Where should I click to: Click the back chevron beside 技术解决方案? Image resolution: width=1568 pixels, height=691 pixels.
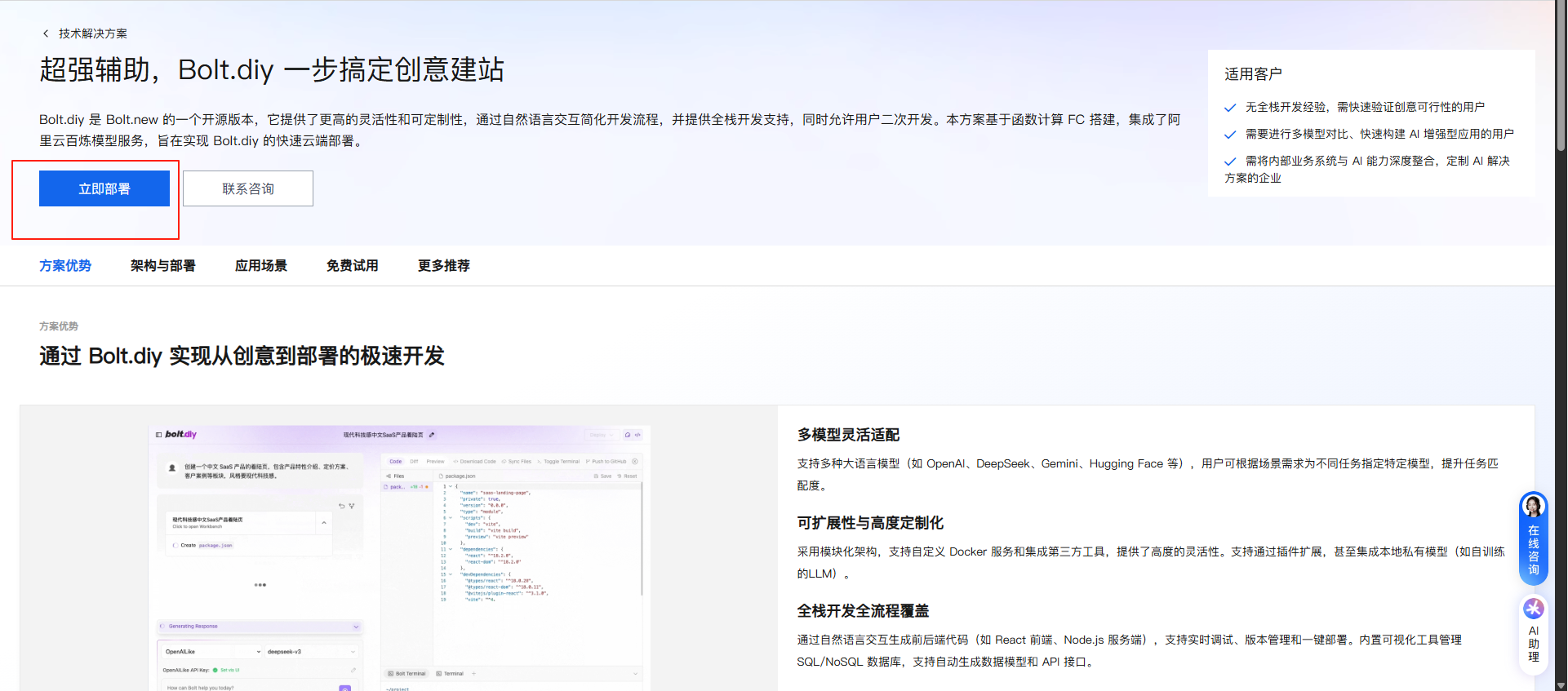pos(46,33)
